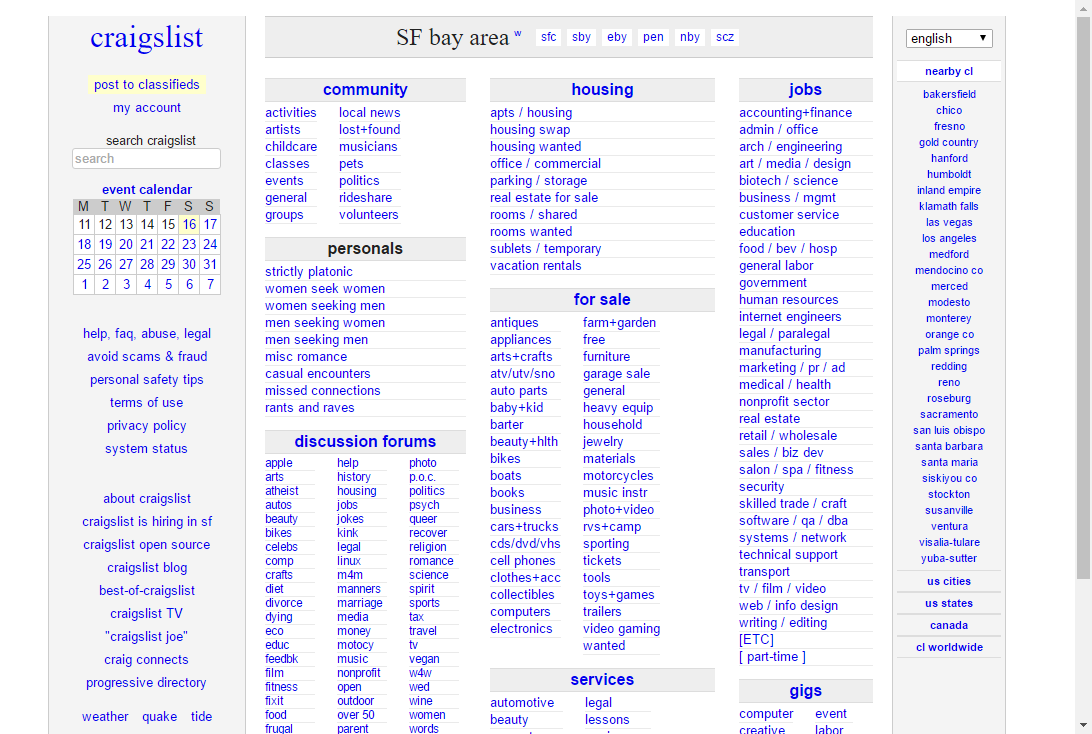Open system status link
The image size is (1092, 734).
pos(146,449)
